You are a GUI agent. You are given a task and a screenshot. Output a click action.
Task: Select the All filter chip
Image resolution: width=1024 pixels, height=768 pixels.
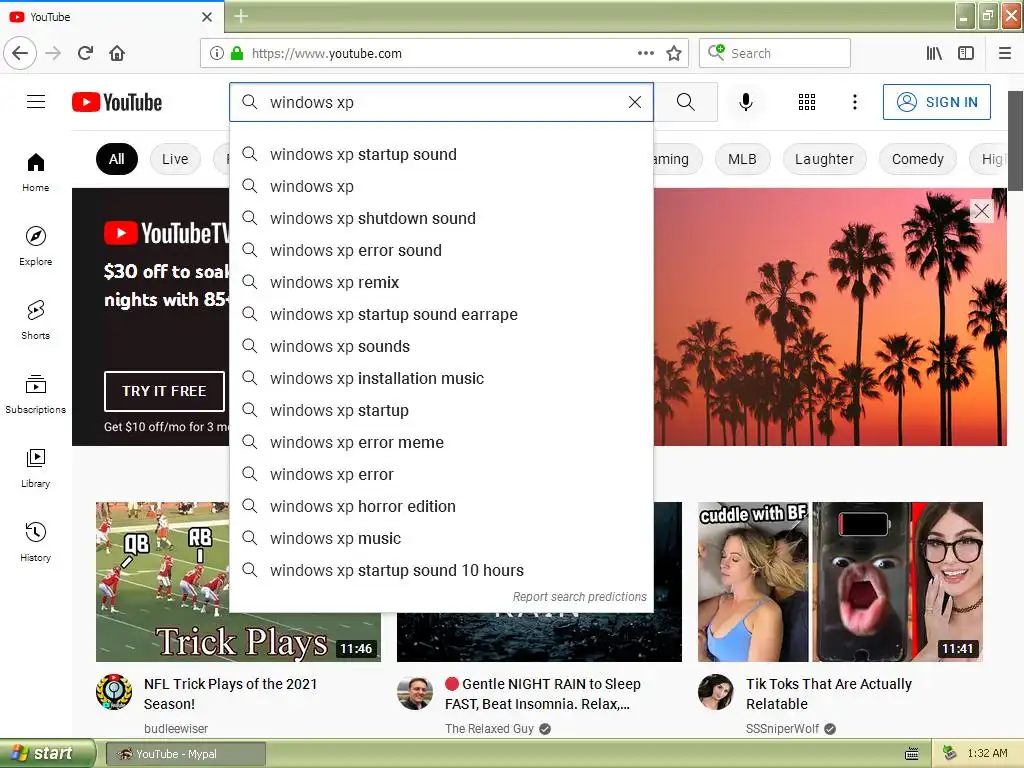(117, 159)
